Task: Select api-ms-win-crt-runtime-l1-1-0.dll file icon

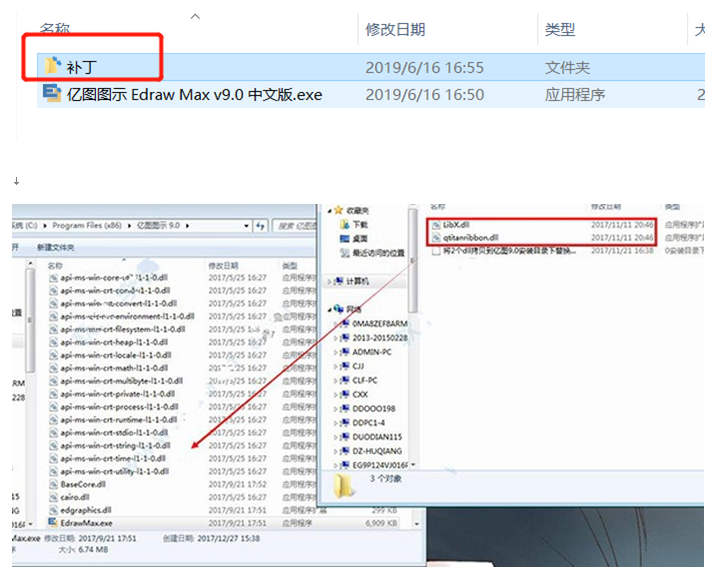Action: point(53,419)
